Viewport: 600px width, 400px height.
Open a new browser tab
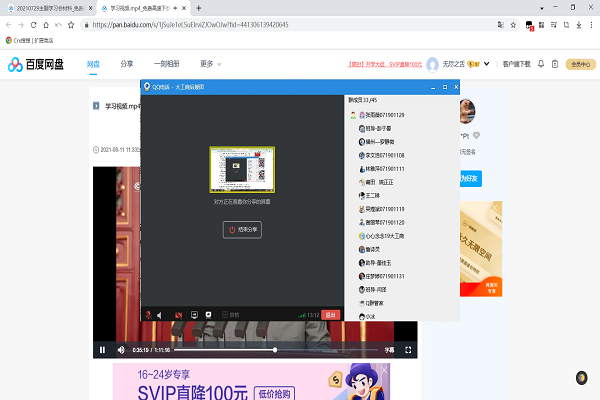tap(199, 8)
